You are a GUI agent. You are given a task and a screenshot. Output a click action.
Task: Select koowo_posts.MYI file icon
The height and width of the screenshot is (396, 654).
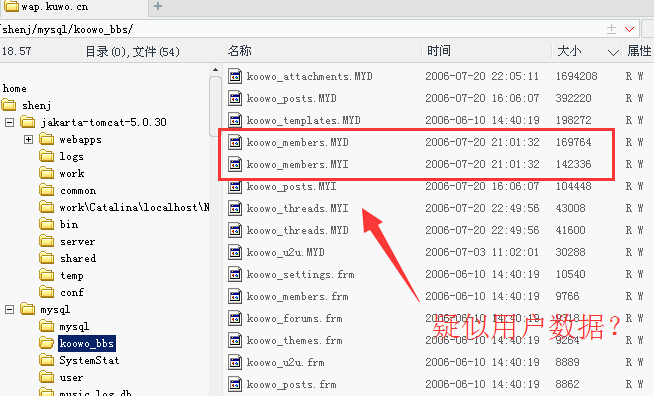[235, 187]
